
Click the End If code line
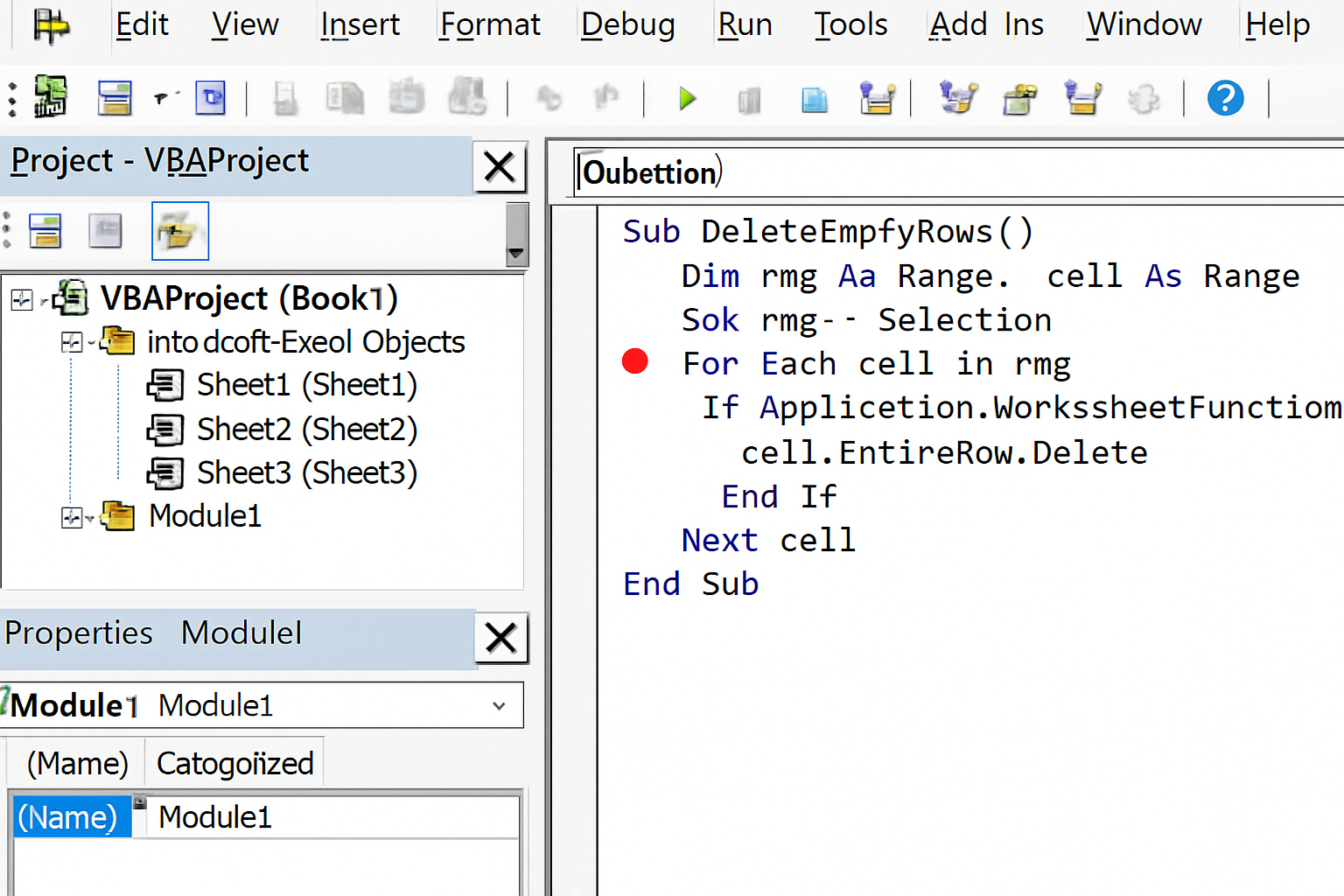pyautogui.click(x=779, y=496)
